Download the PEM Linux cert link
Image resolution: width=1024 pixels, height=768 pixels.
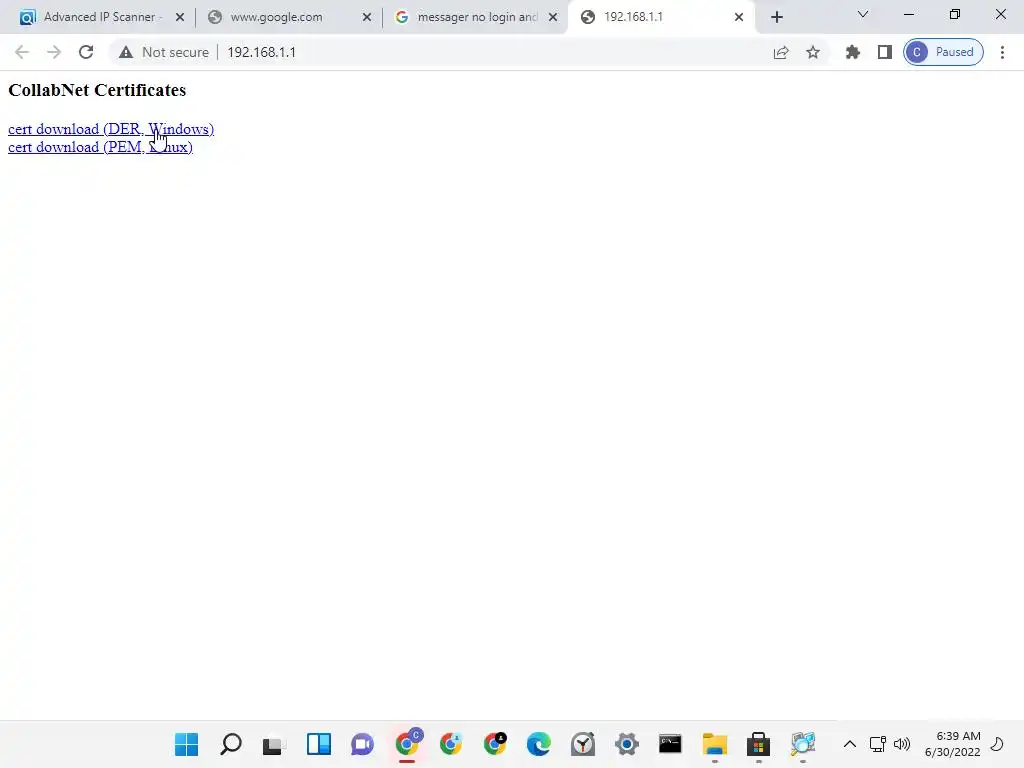point(101,147)
